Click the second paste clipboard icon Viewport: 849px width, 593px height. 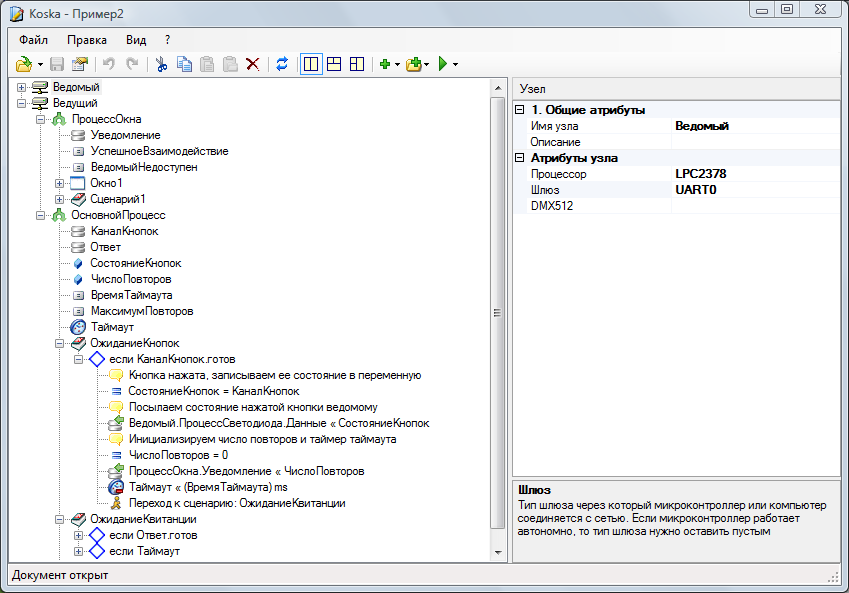pyautogui.click(x=231, y=64)
